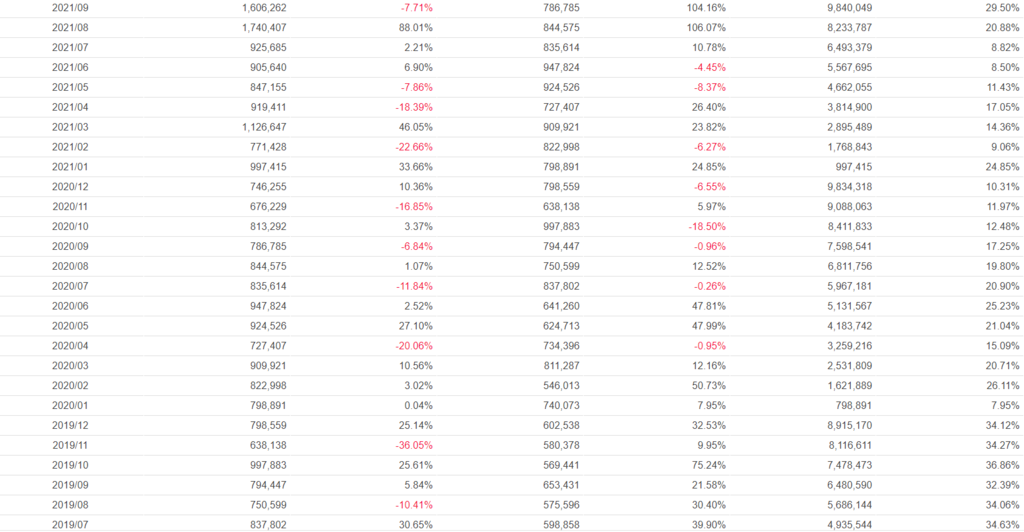
Task: Select the red -18.39% value
Action: (412, 107)
